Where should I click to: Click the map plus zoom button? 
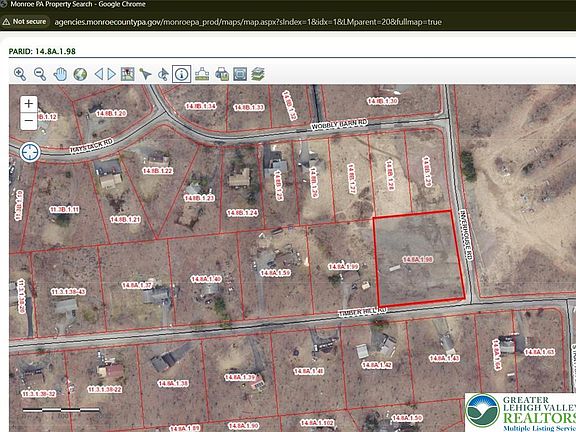coord(29,104)
